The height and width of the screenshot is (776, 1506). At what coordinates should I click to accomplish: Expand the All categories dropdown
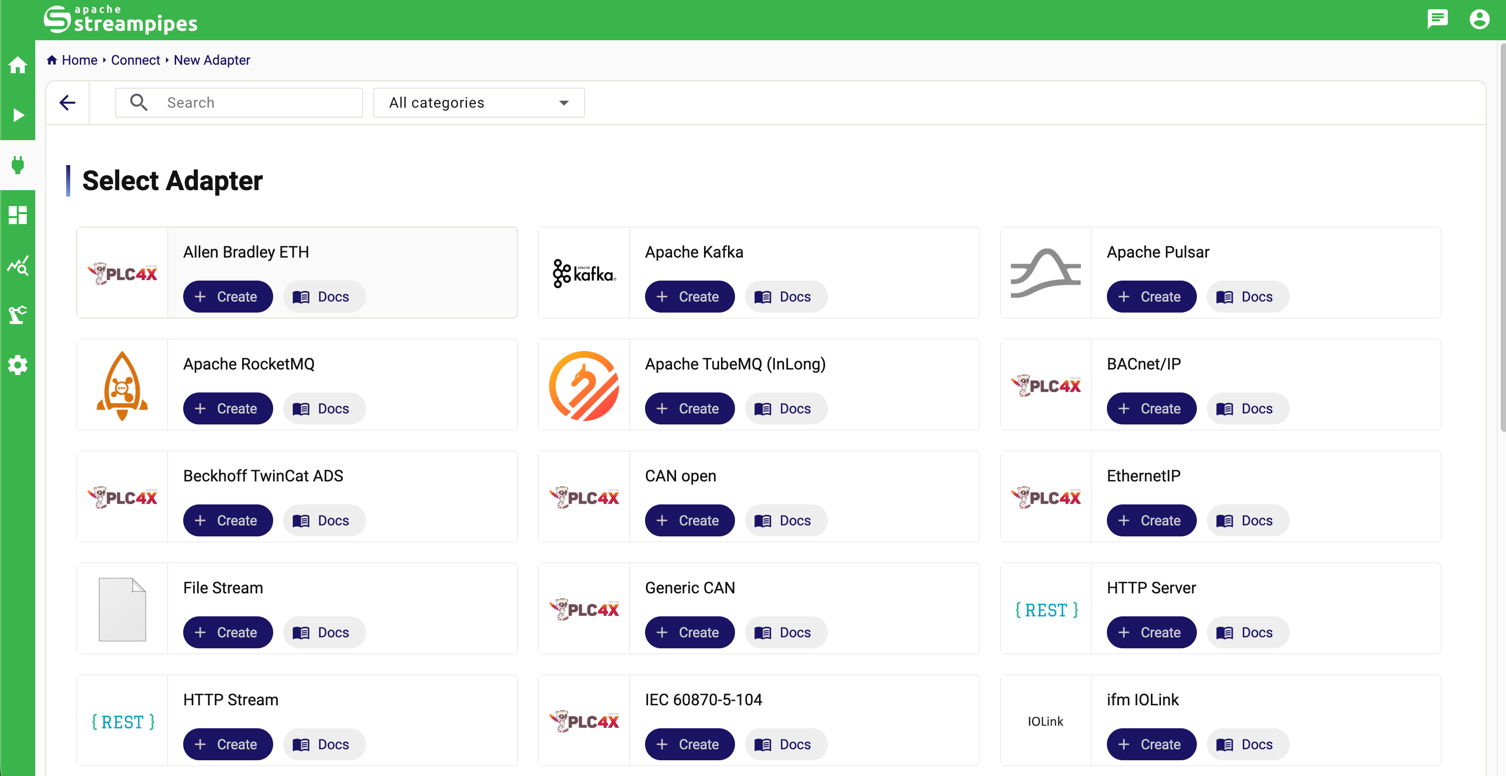[x=478, y=103]
